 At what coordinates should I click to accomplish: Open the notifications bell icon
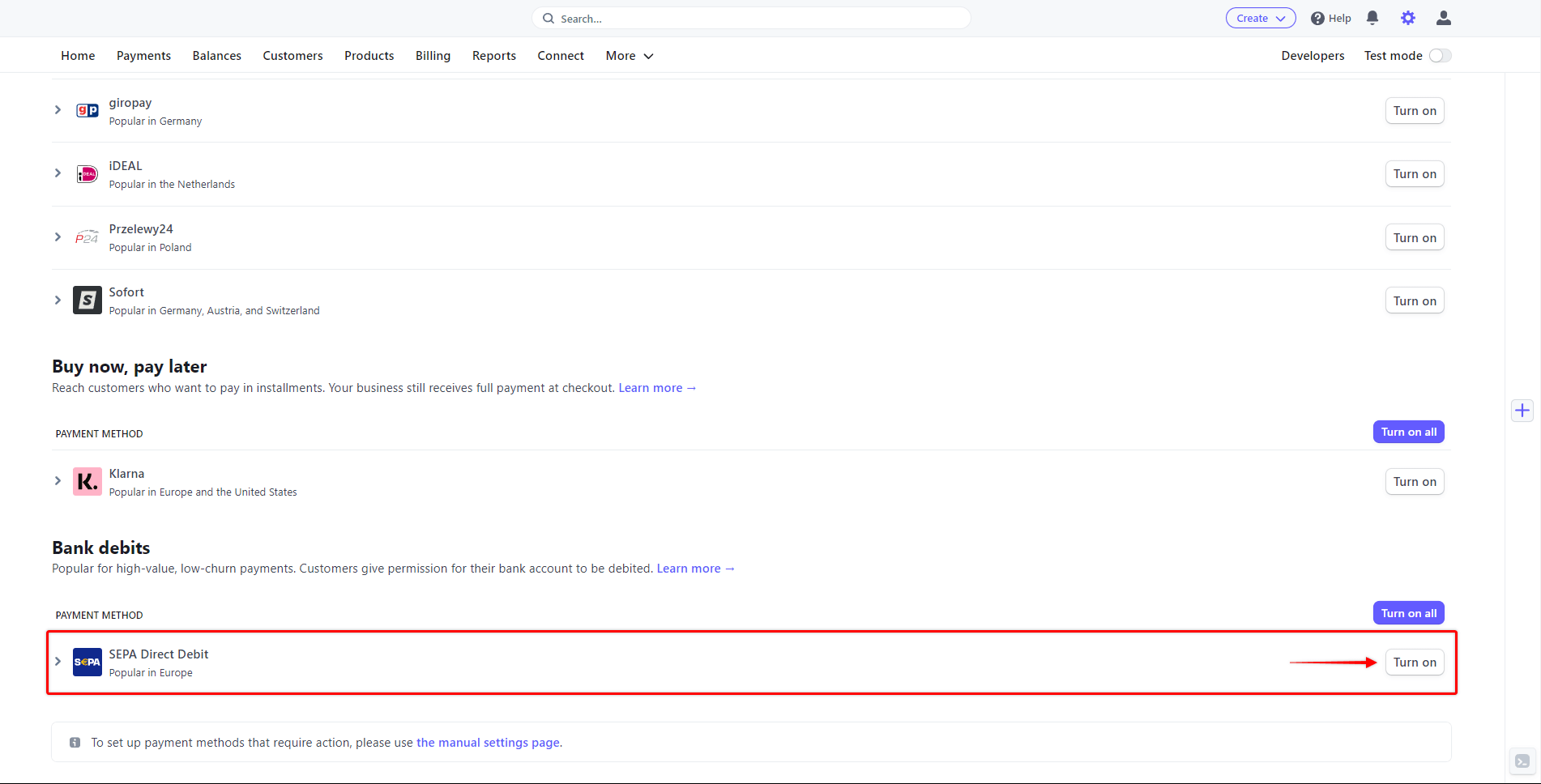(x=1372, y=18)
